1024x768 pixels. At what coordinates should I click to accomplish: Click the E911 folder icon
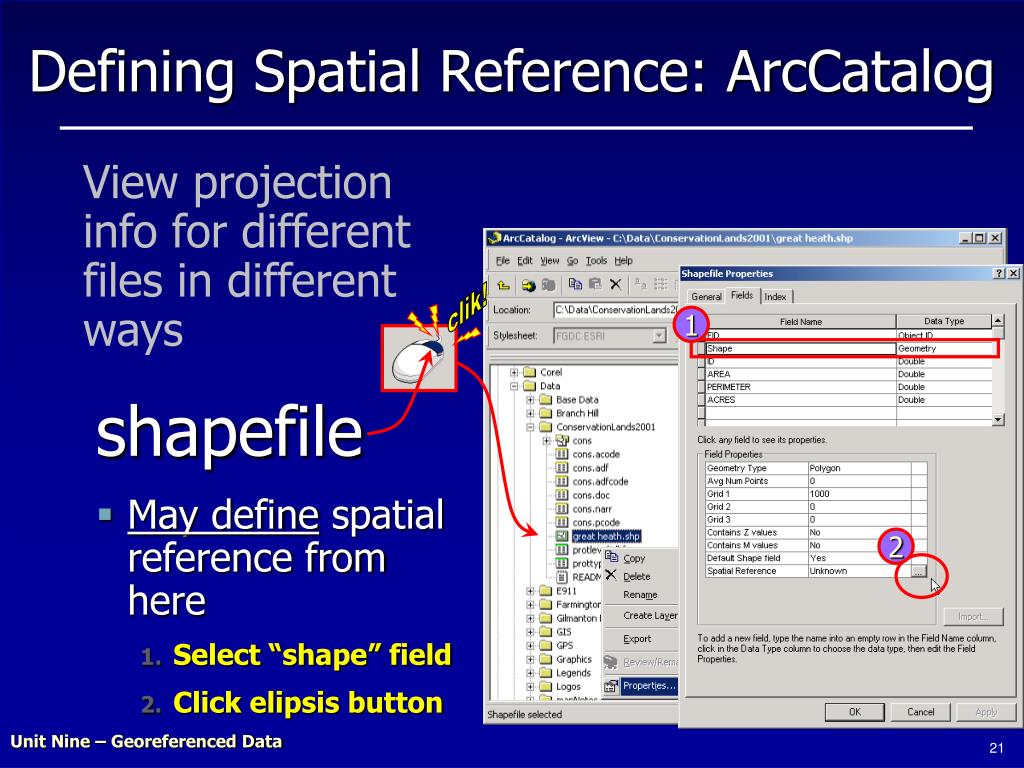tap(546, 591)
